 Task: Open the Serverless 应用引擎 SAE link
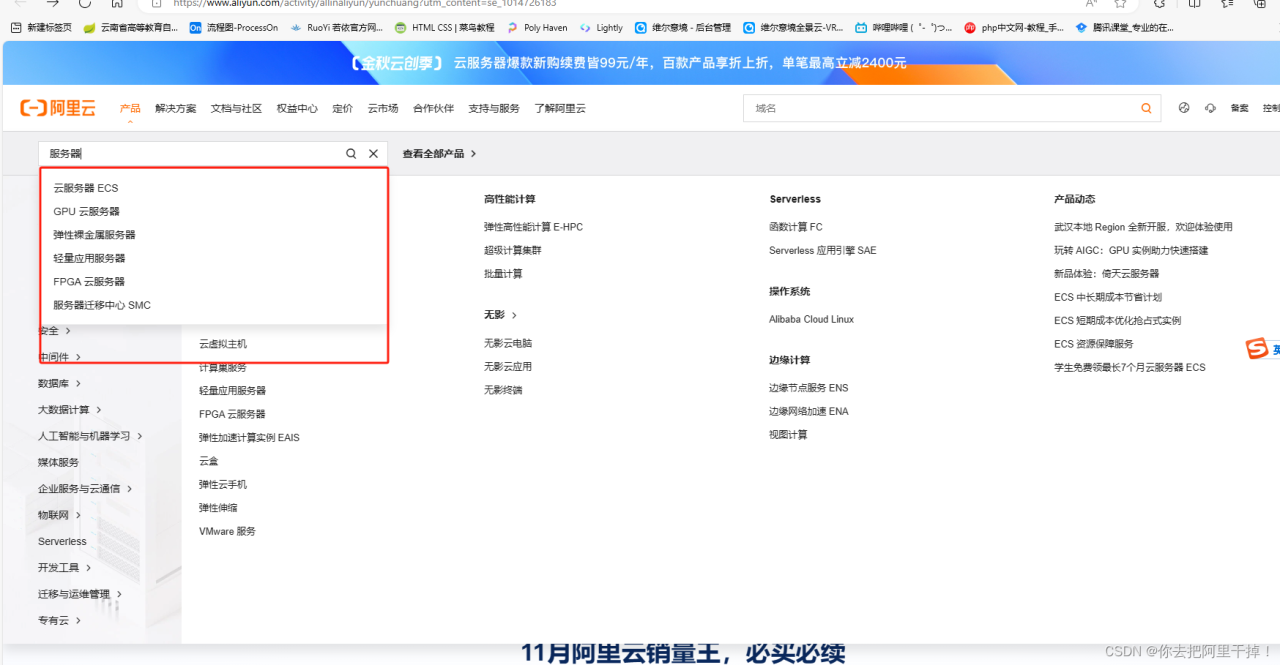[x=822, y=250]
